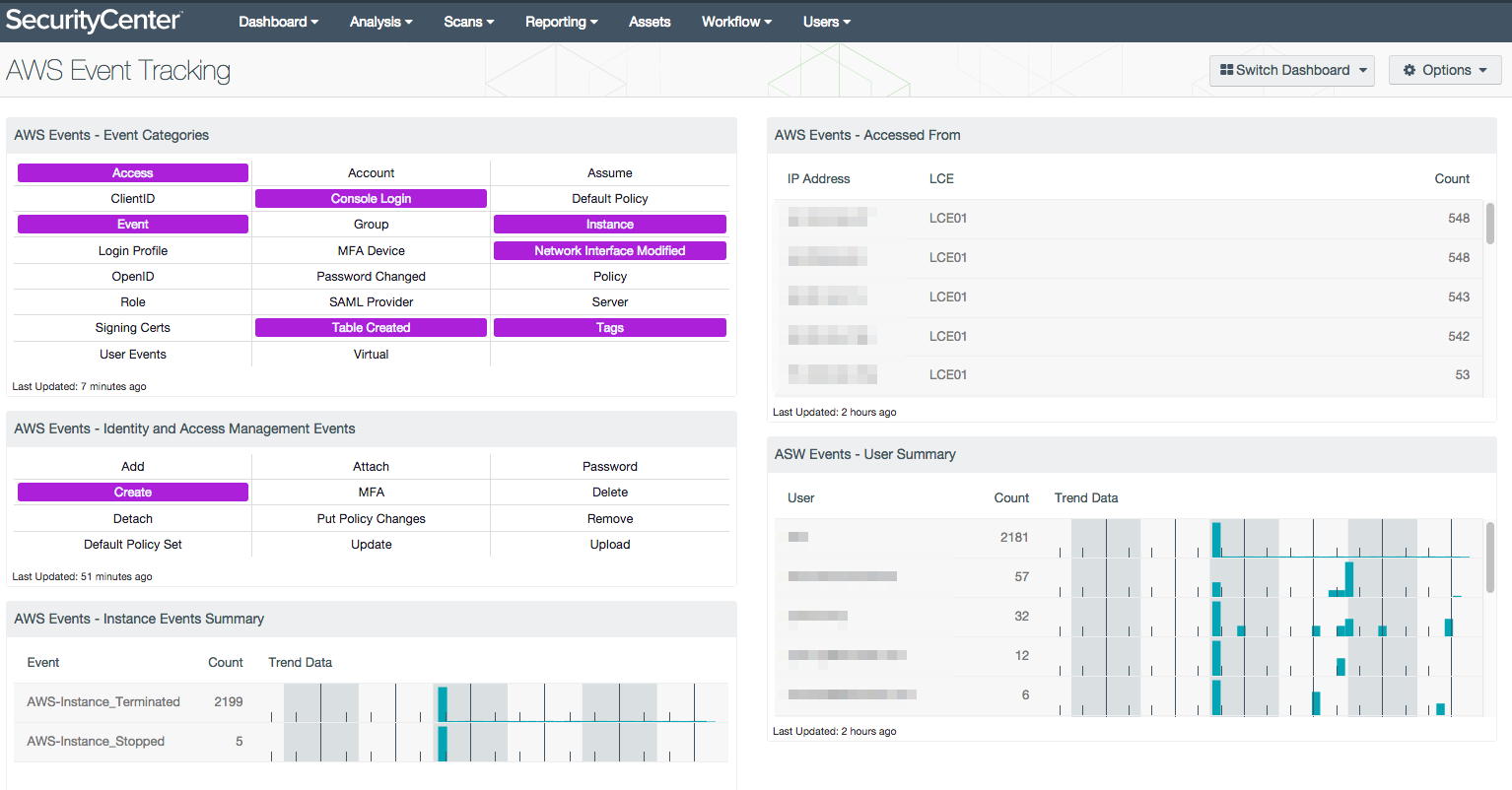The image size is (1512, 790).
Task: Click the Table Created cell
Action: point(372,328)
